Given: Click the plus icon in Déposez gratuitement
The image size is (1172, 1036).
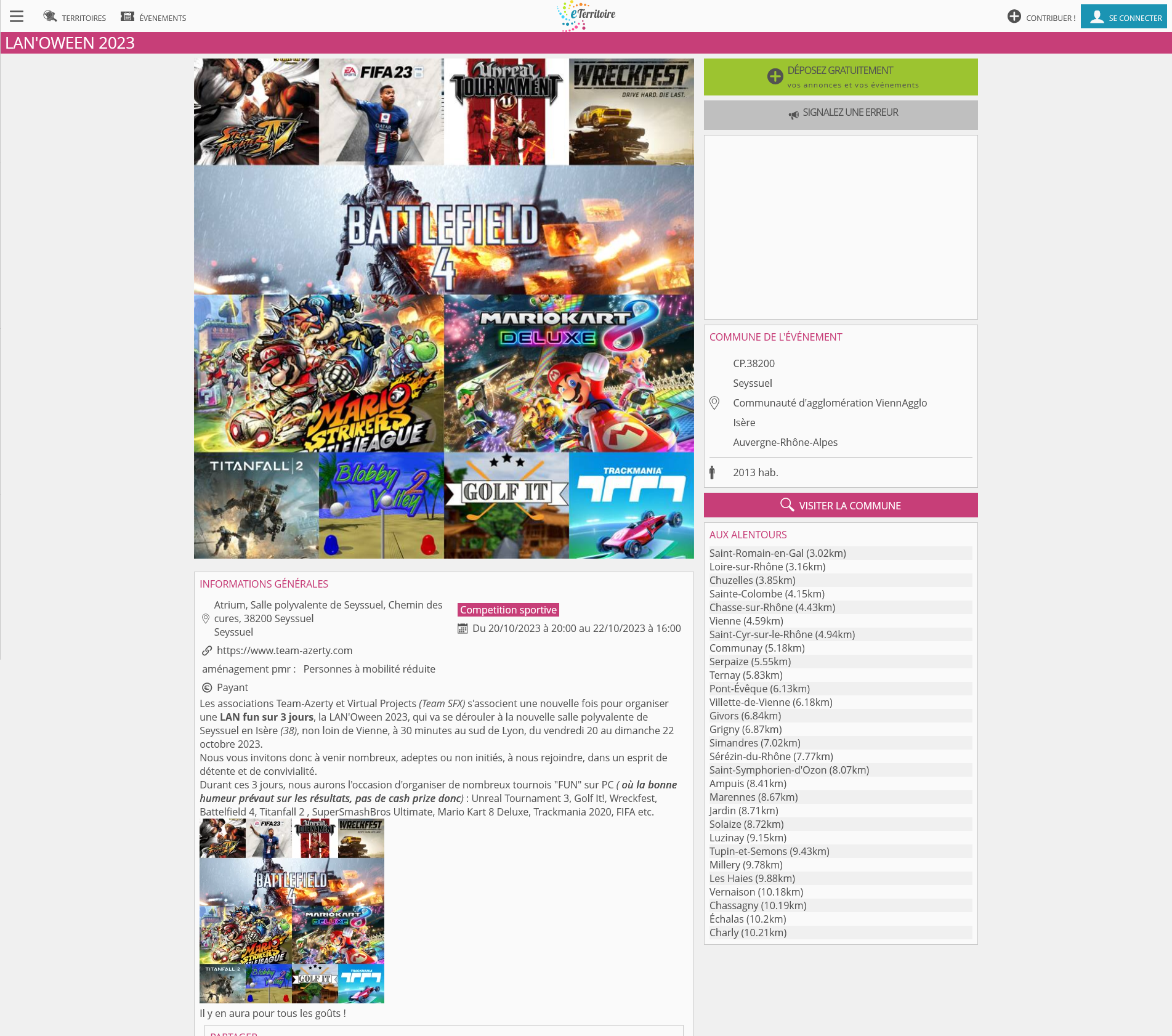Looking at the screenshot, I should tap(775, 76).
